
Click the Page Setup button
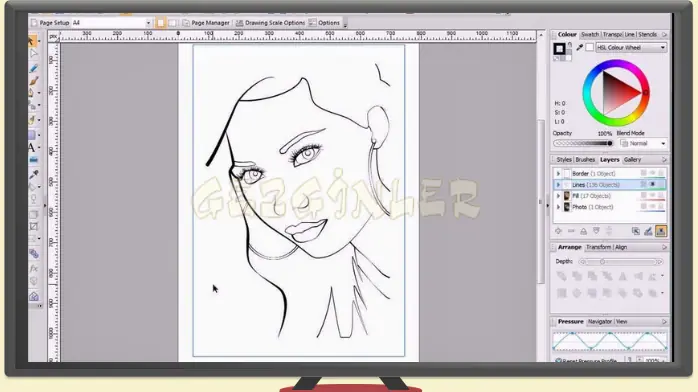(50, 23)
